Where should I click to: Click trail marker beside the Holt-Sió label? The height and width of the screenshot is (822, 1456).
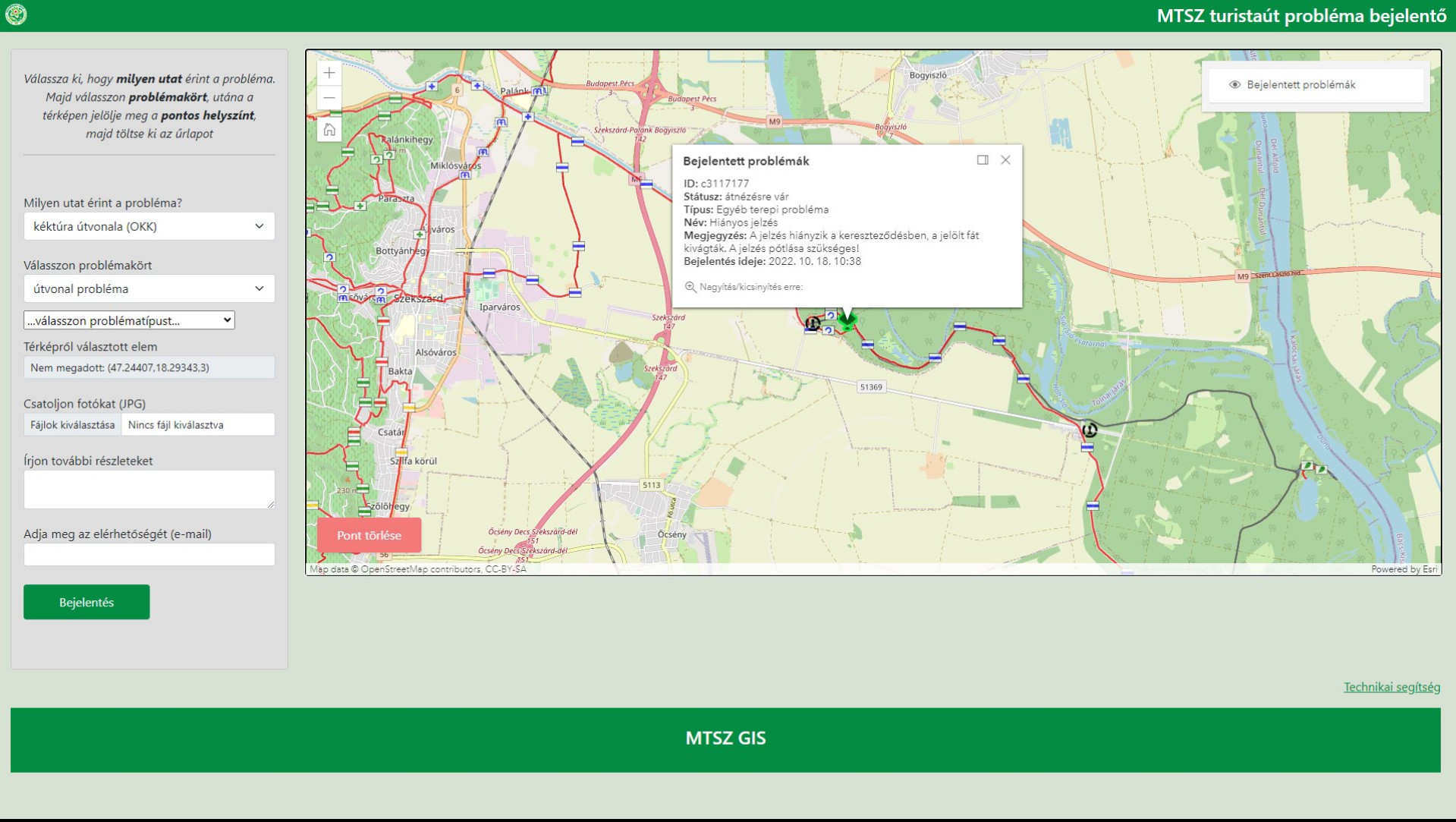tap(1024, 378)
